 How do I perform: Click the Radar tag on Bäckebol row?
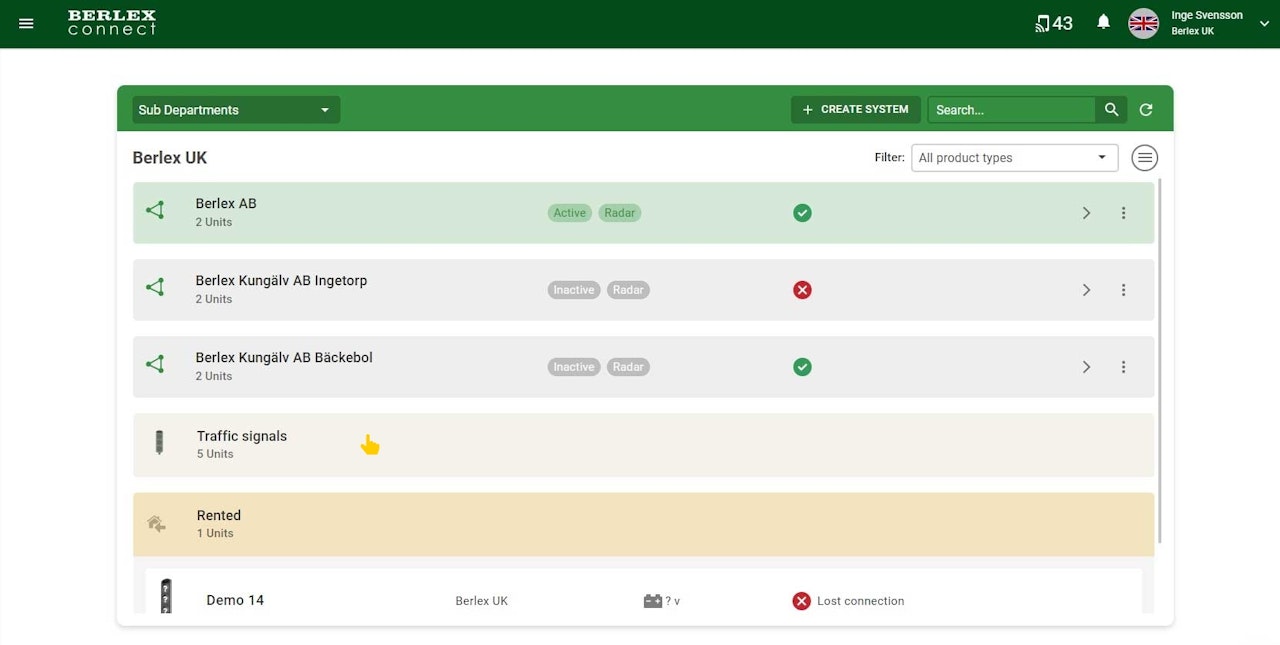point(628,367)
